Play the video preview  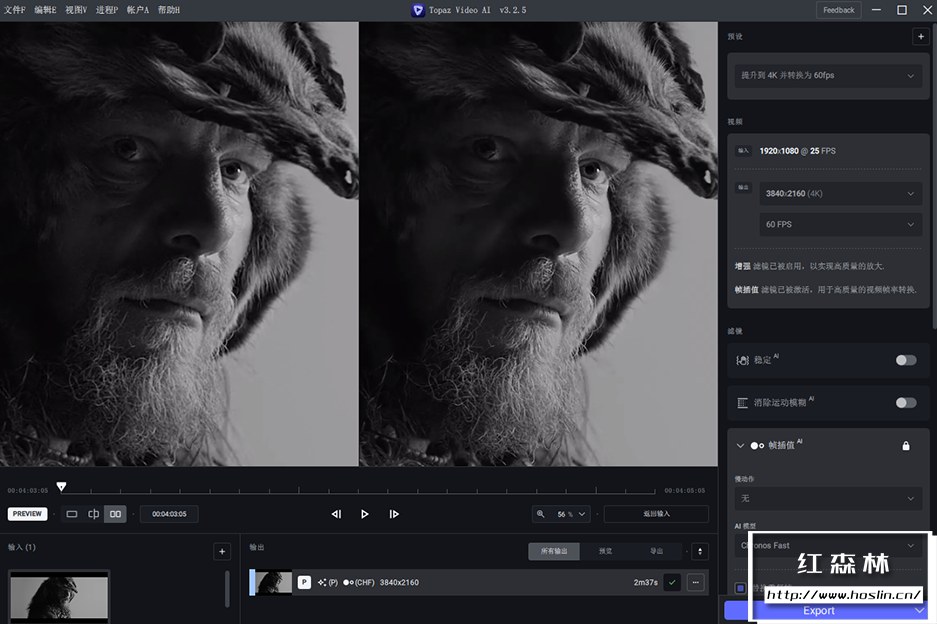point(365,514)
